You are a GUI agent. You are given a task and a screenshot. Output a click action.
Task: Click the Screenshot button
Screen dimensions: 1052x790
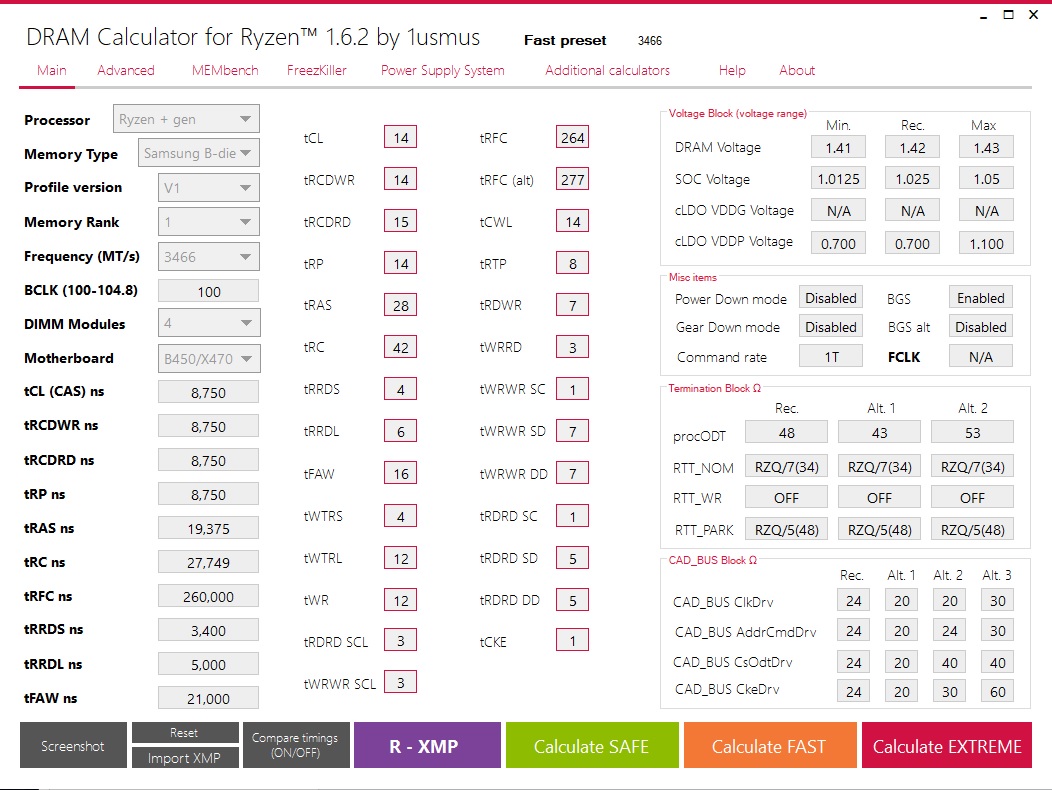click(x=73, y=745)
